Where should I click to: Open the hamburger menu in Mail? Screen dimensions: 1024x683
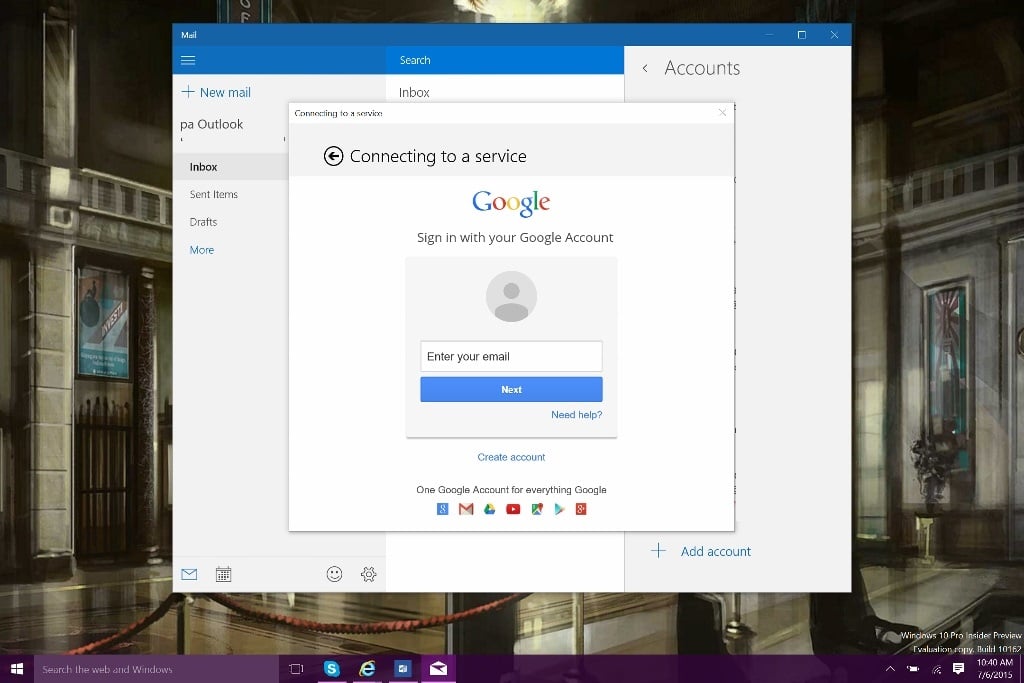tap(188, 60)
